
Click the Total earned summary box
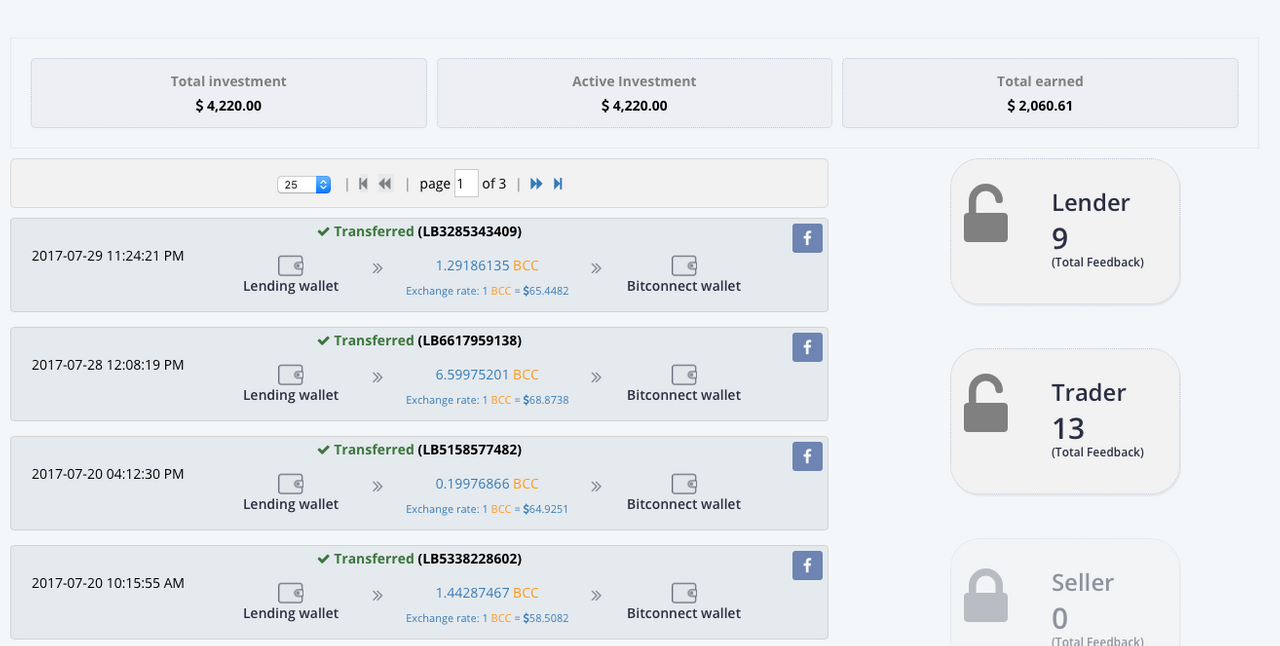tap(1040, 93)
